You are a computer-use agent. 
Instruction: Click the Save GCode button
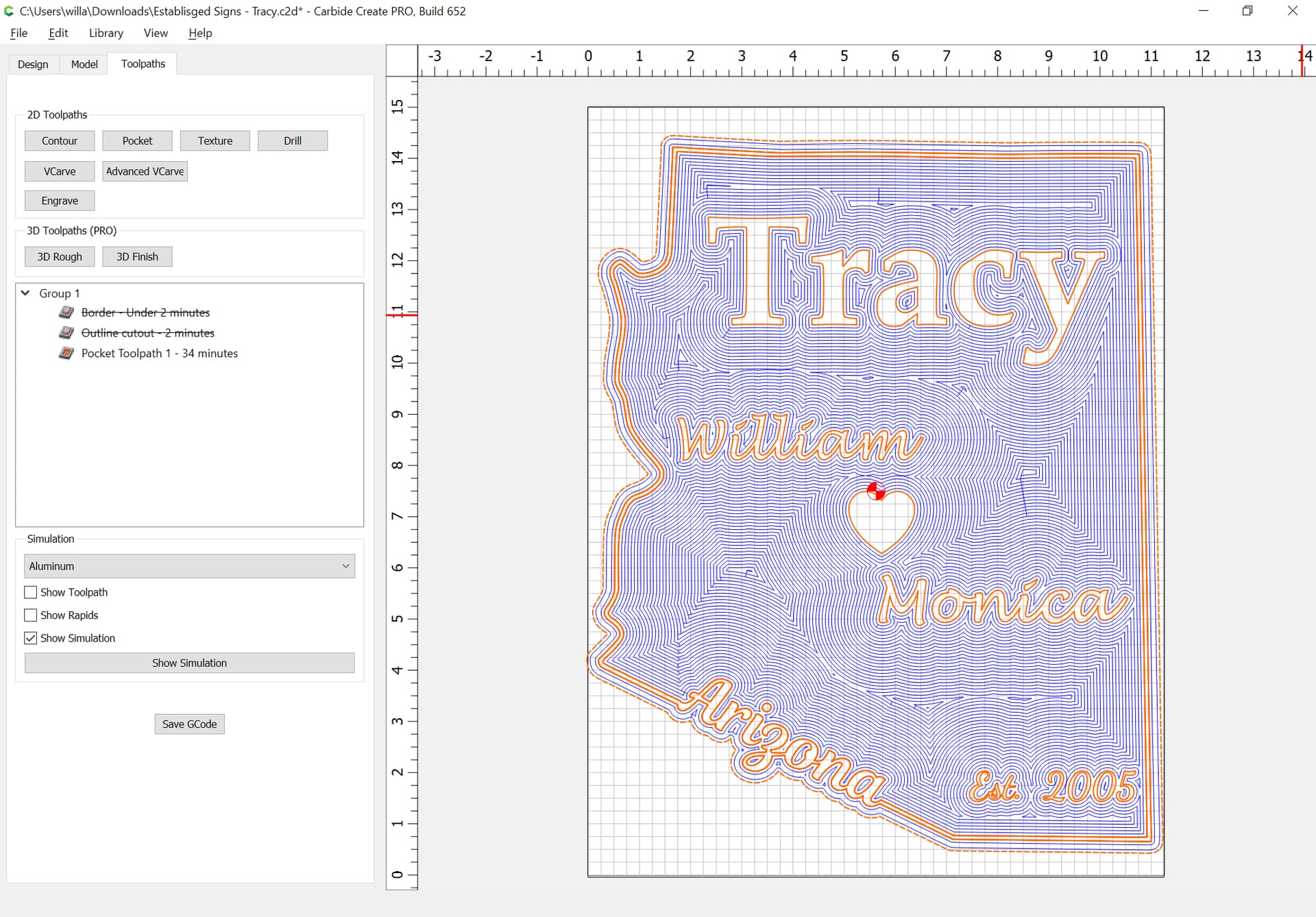coord(190,724)
